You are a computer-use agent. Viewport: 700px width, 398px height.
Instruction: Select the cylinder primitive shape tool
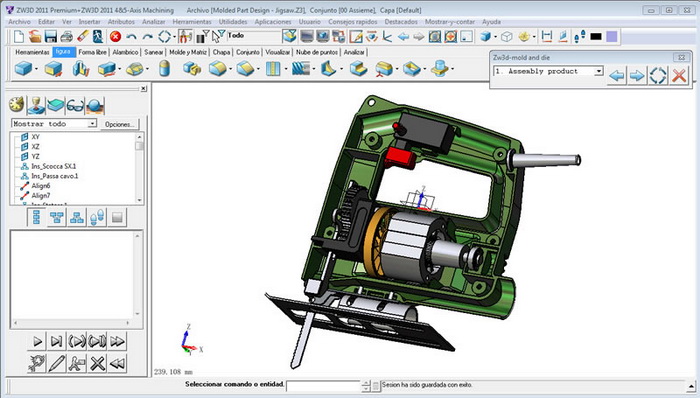[x=164, y=69]
